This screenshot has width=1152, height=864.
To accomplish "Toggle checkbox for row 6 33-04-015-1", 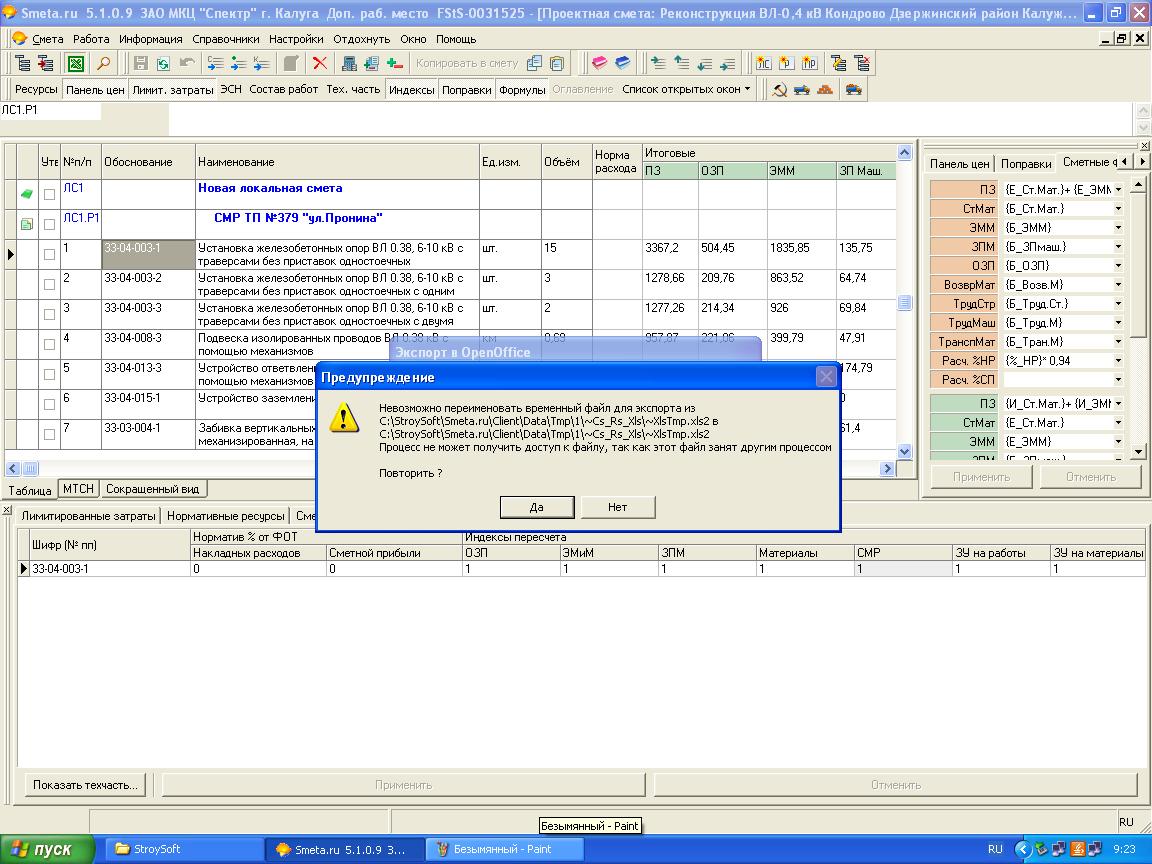I will (x=49, y=404).
